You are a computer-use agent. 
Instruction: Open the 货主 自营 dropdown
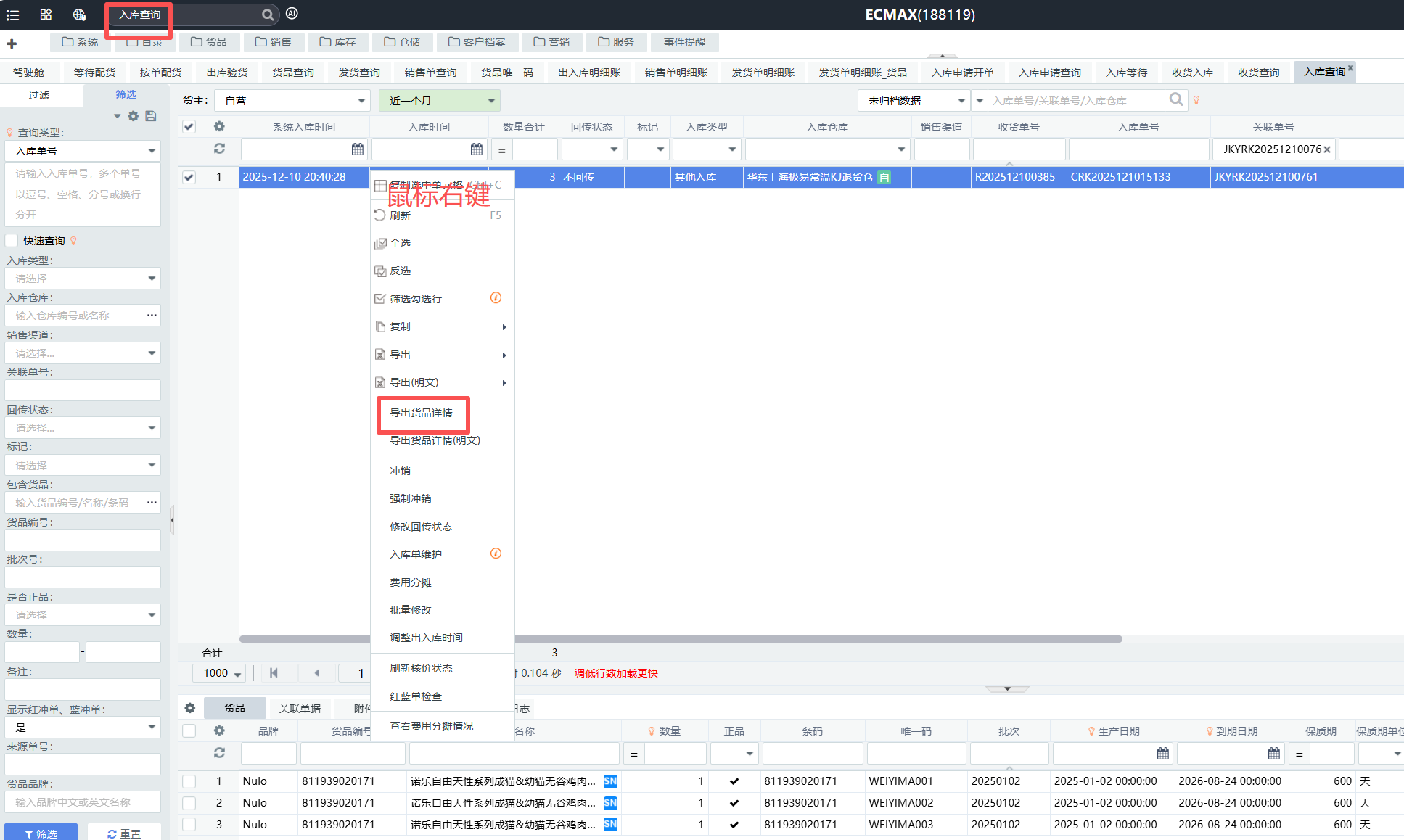point(294,100)
